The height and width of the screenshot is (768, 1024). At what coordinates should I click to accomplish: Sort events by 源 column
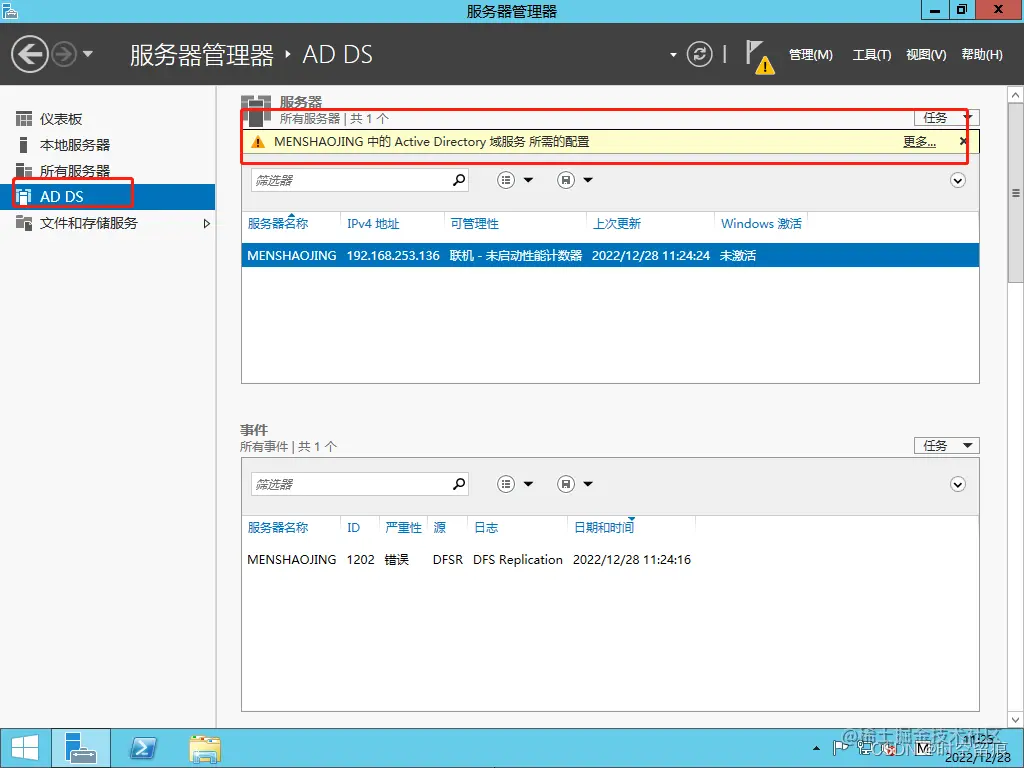point(440,528)
